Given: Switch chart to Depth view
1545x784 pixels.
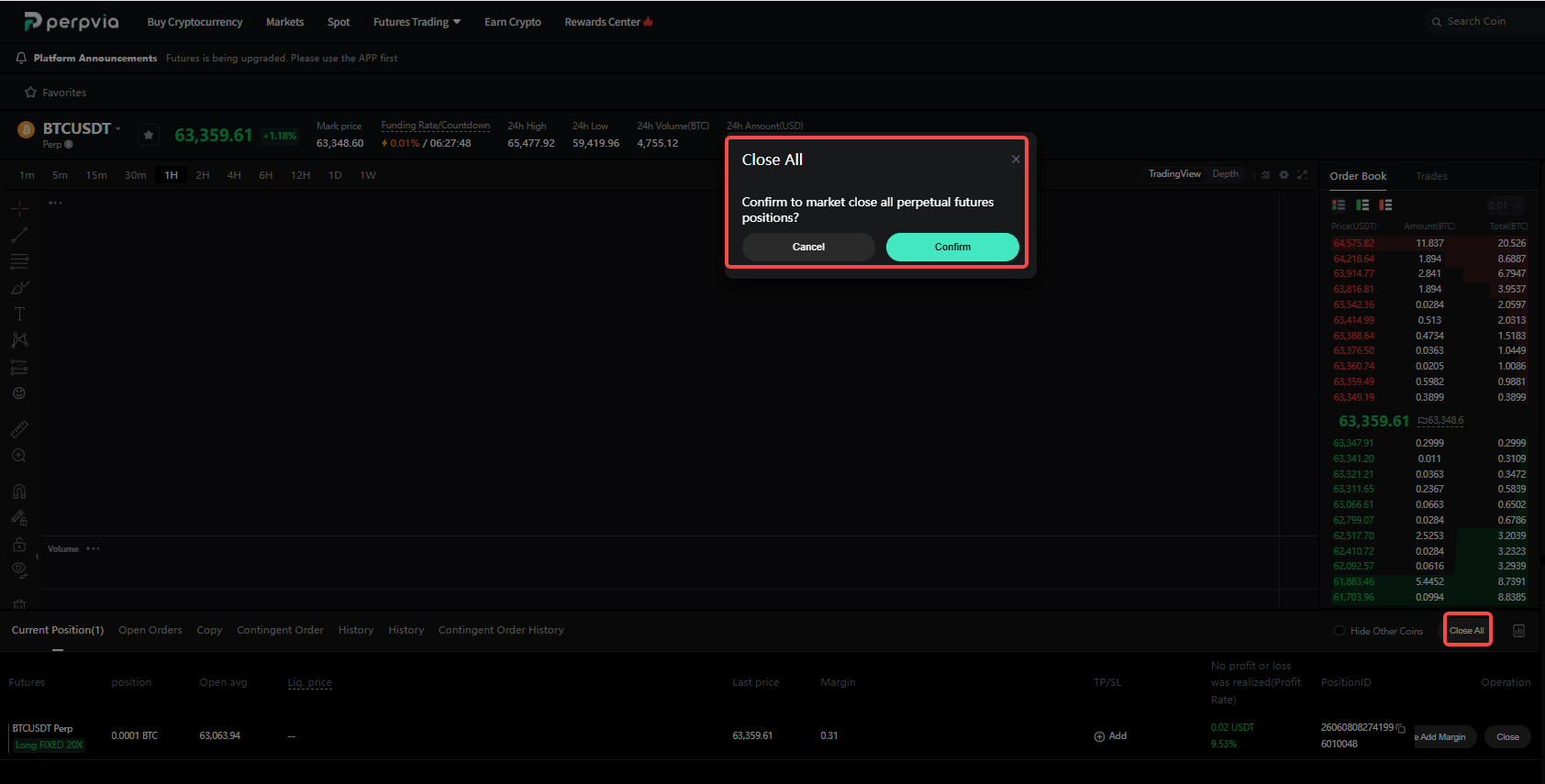Looking at the screenshot, I should (1225, 174).
